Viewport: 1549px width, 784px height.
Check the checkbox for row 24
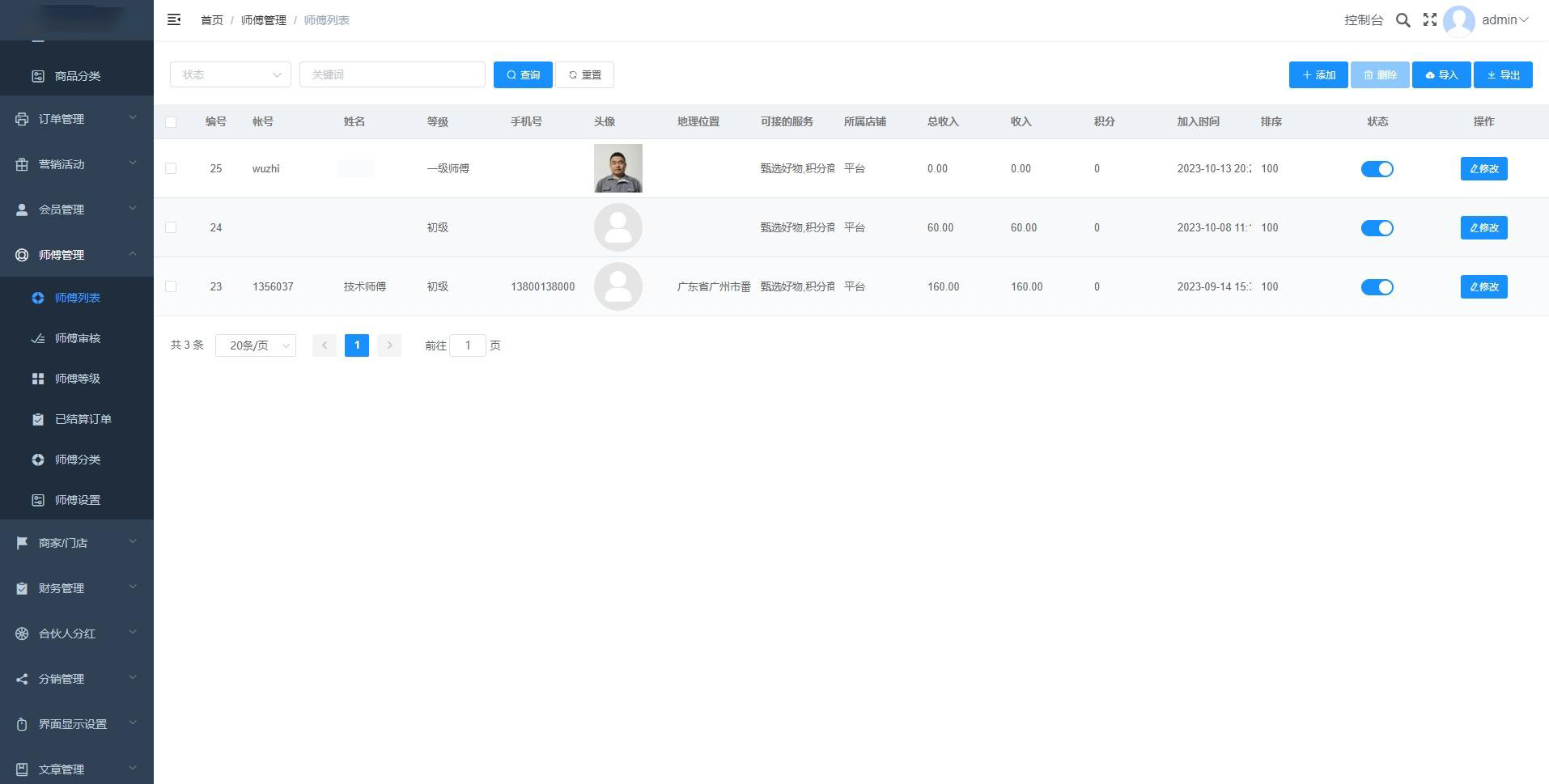pos(171,227)
